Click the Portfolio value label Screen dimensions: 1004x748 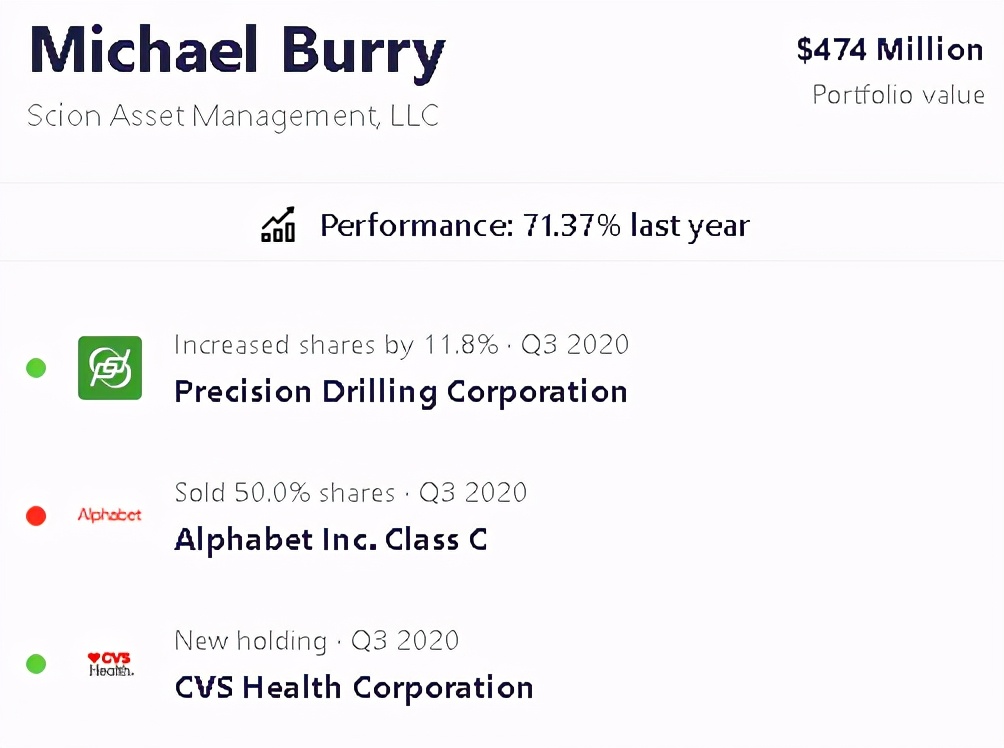click(898, 95)
